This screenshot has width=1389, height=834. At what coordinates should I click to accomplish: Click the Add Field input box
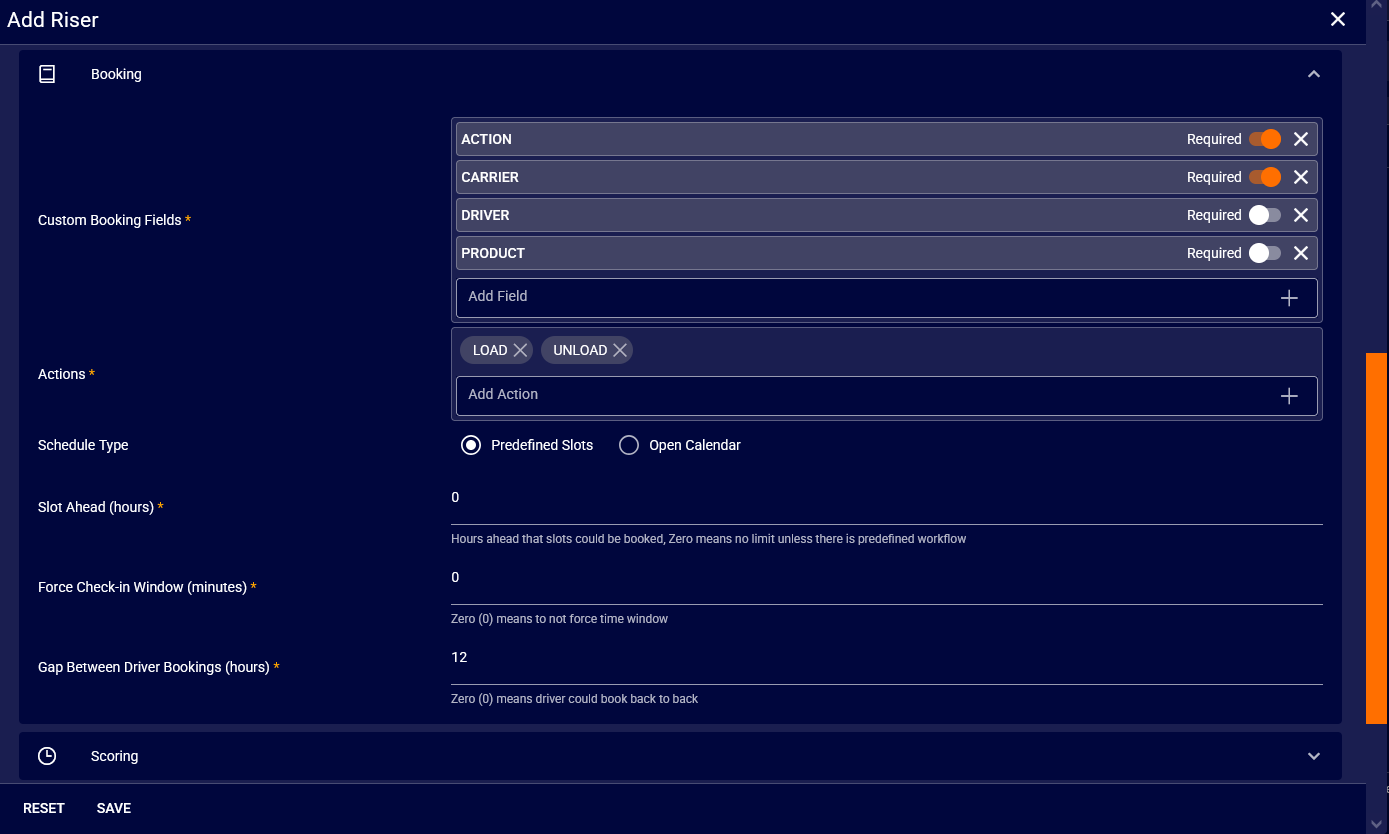[x=887, y=297]
